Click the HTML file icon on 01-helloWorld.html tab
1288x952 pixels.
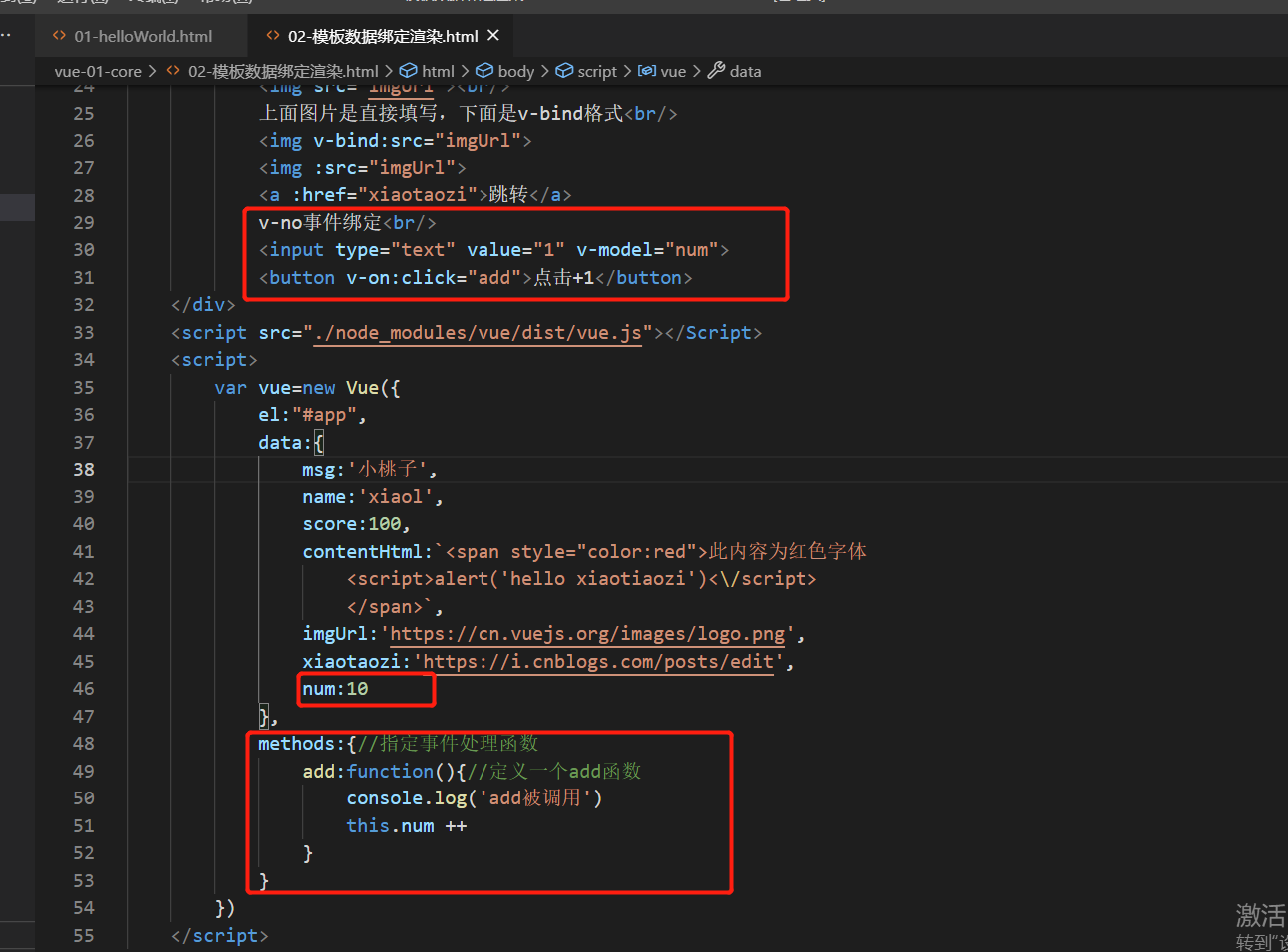click(x=60, y=36)
